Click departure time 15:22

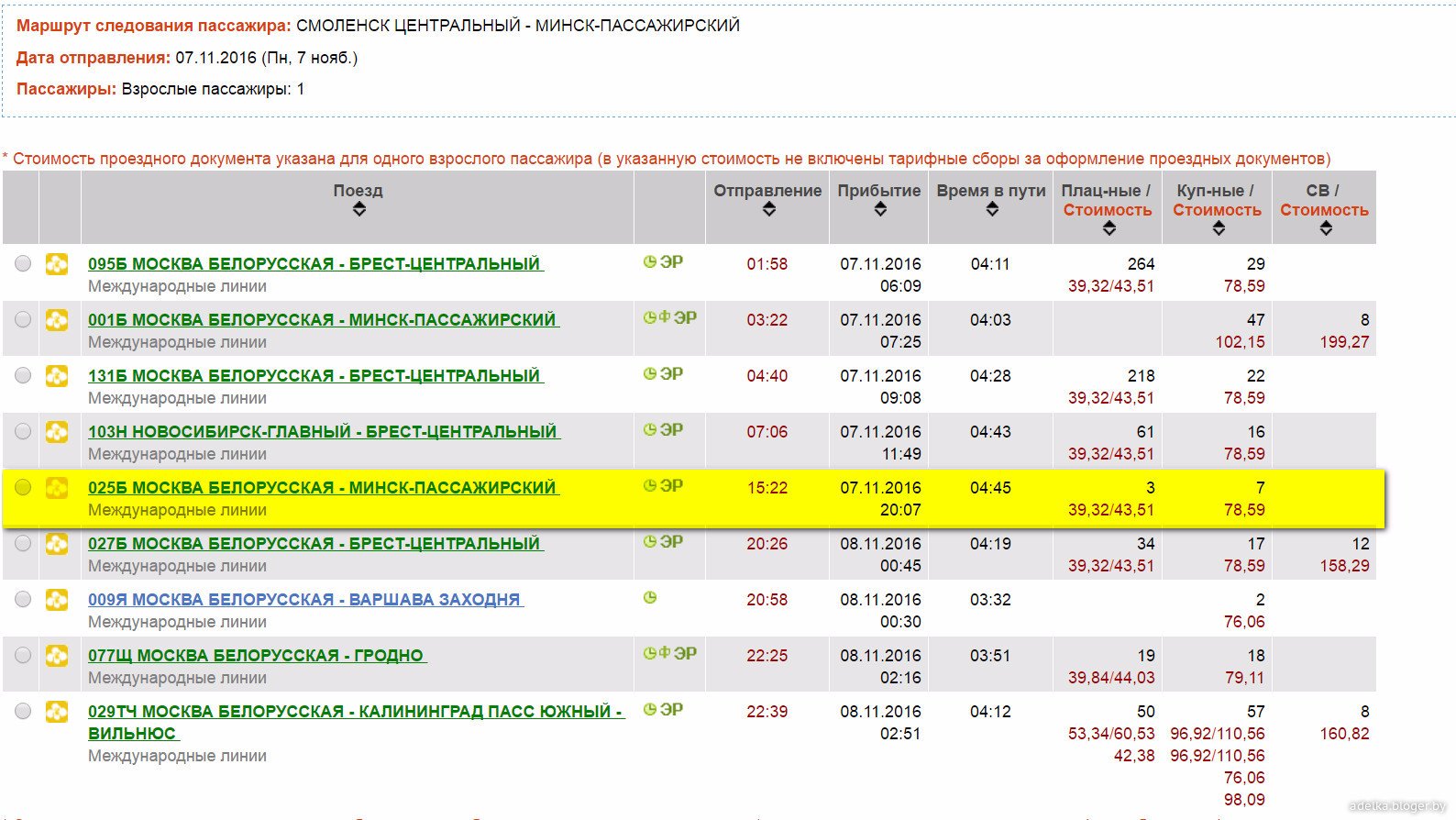point(767,488)
